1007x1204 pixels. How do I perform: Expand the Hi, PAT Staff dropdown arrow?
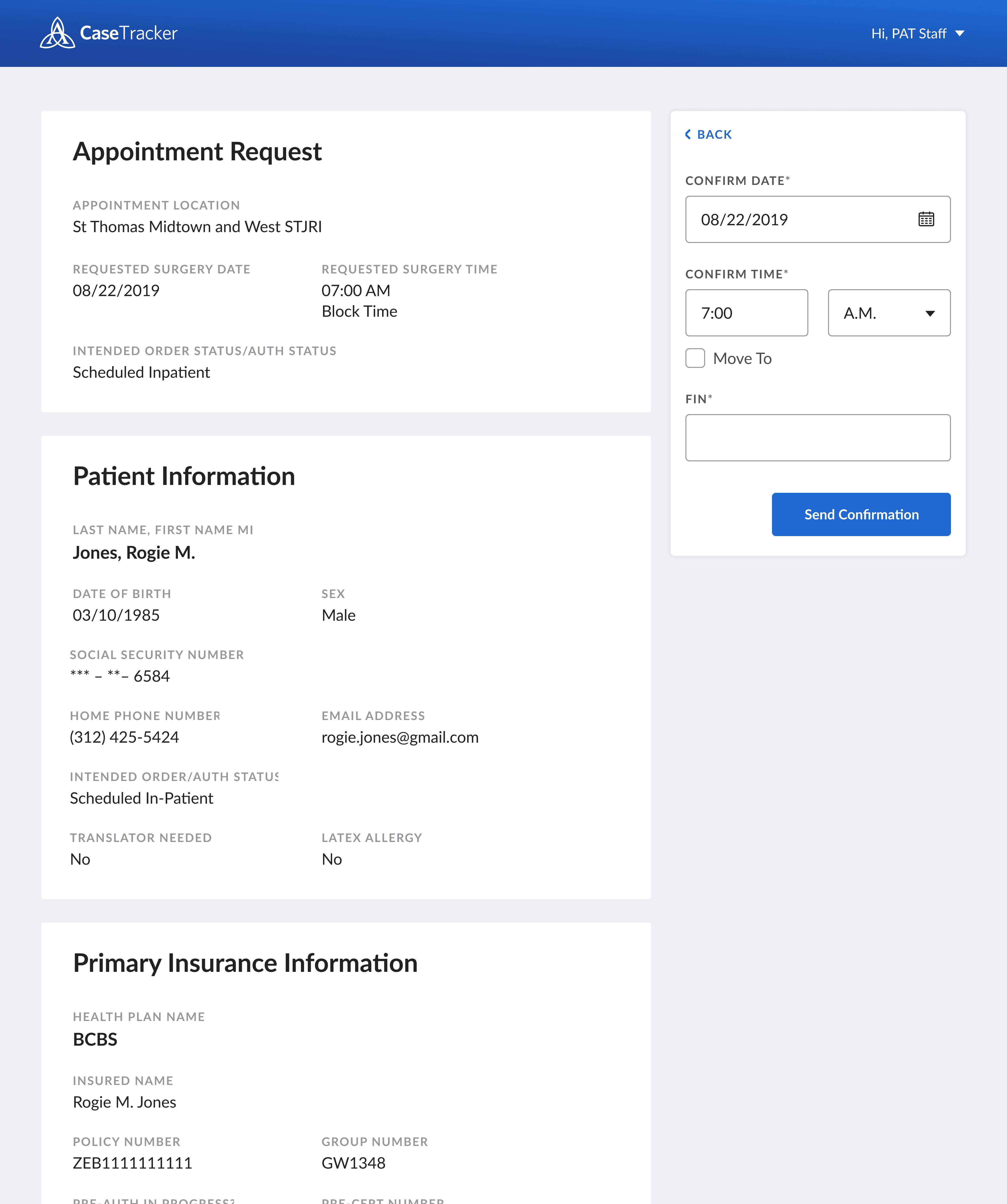(x=960, y=33)
